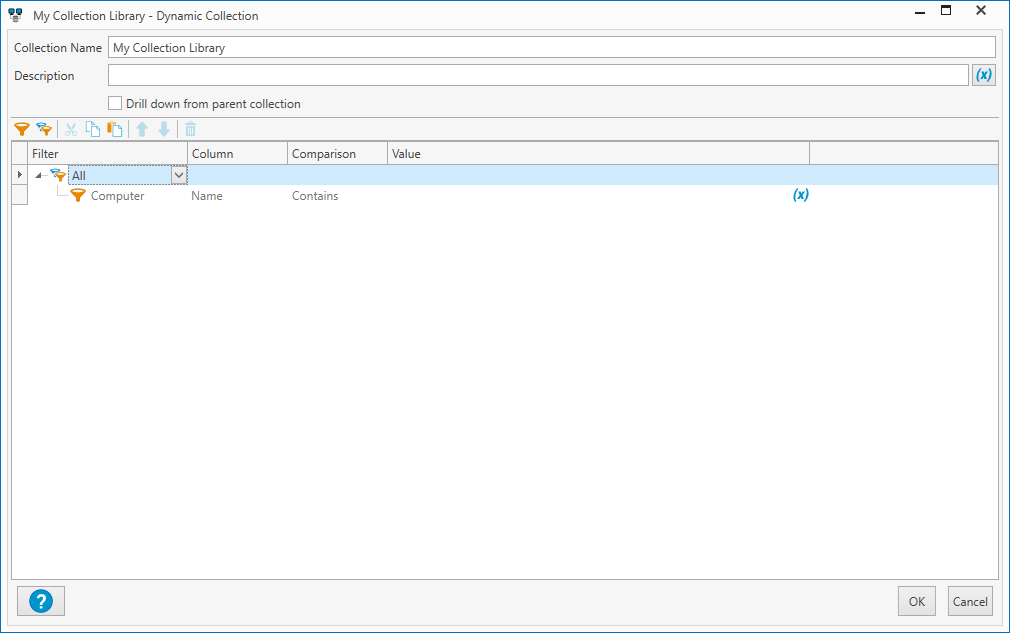Copy the filter row using the copy icon
Viewport: 1010px width, 633px height.
[92, 129]
